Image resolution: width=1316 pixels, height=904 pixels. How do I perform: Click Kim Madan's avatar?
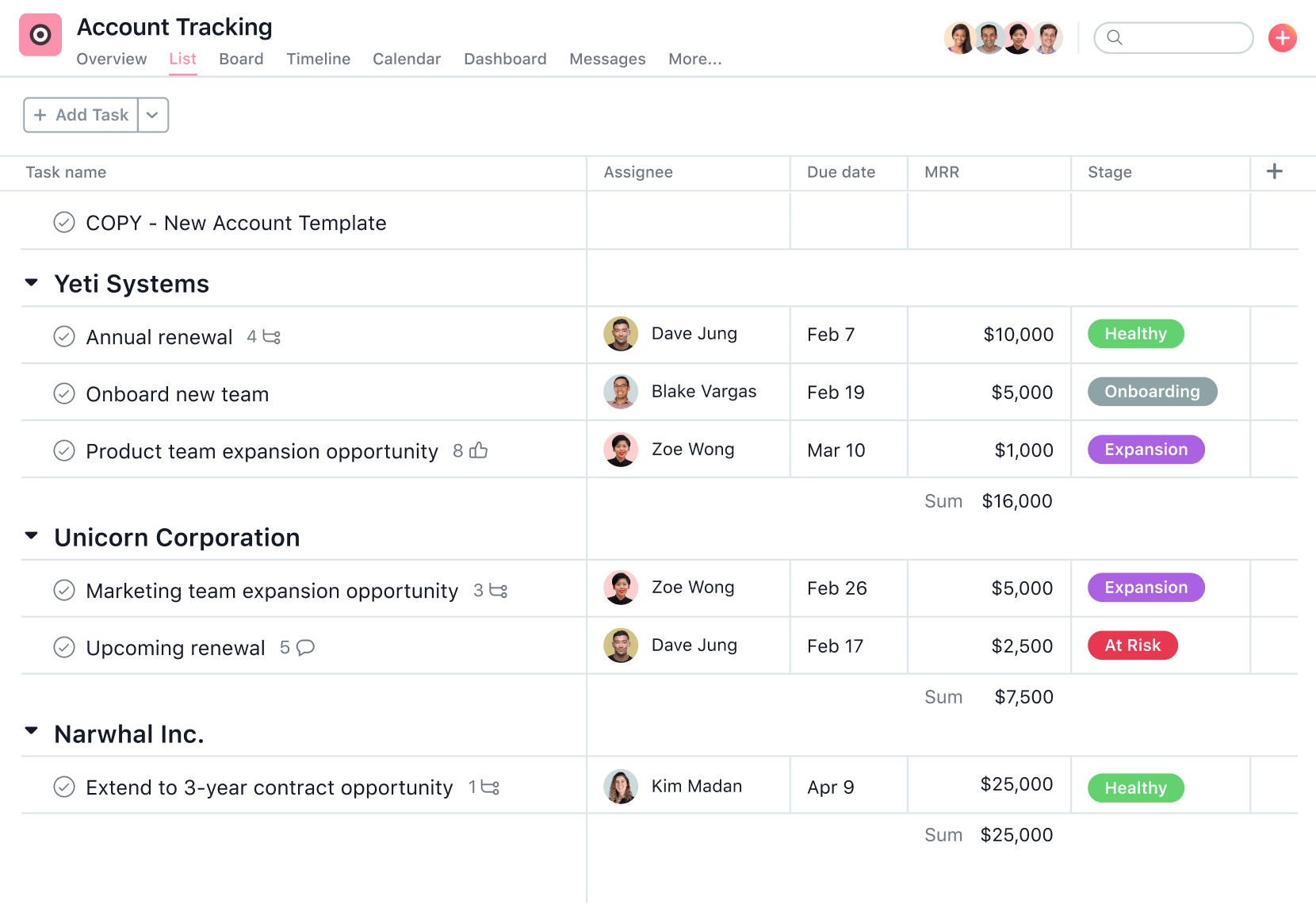click(x=621, y=785)
